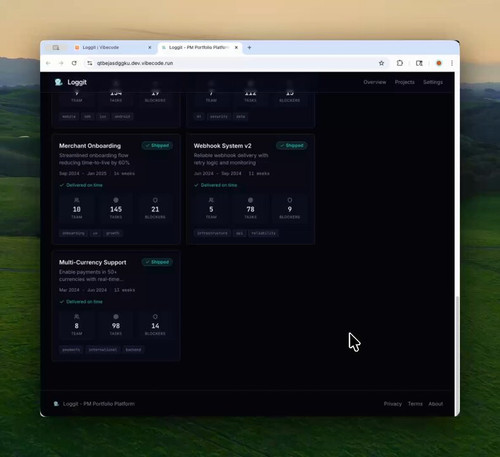The height and width of the screenshot is (457, 500).
Task: Click blockers icon in Merchant Onboarding card
Action: coord(155,200)
